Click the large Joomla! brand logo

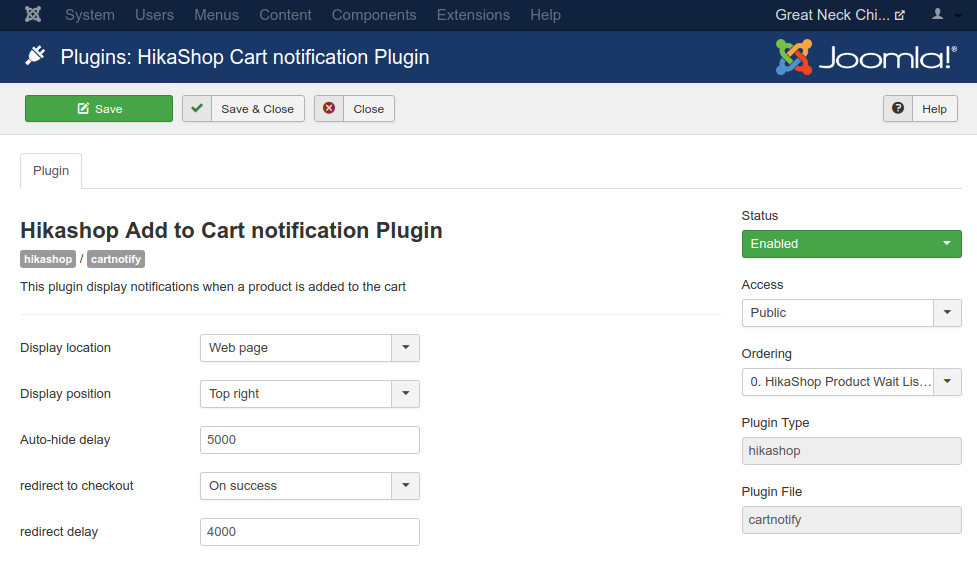[x=866, y=57]
